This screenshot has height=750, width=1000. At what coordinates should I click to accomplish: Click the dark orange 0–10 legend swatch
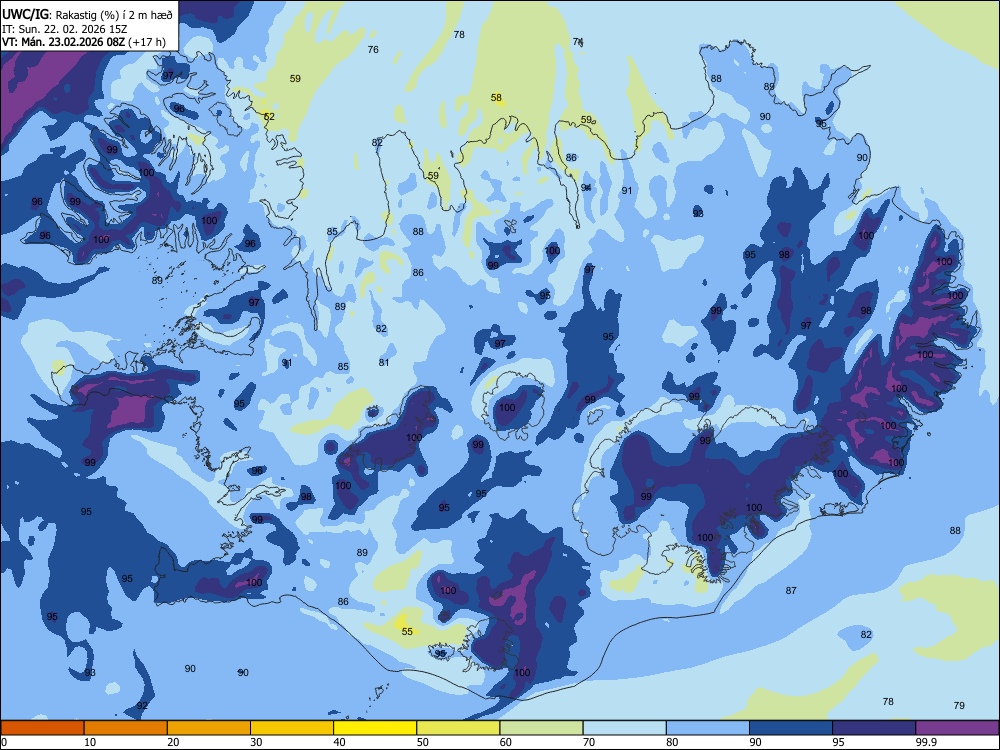[x=42, y=728]
